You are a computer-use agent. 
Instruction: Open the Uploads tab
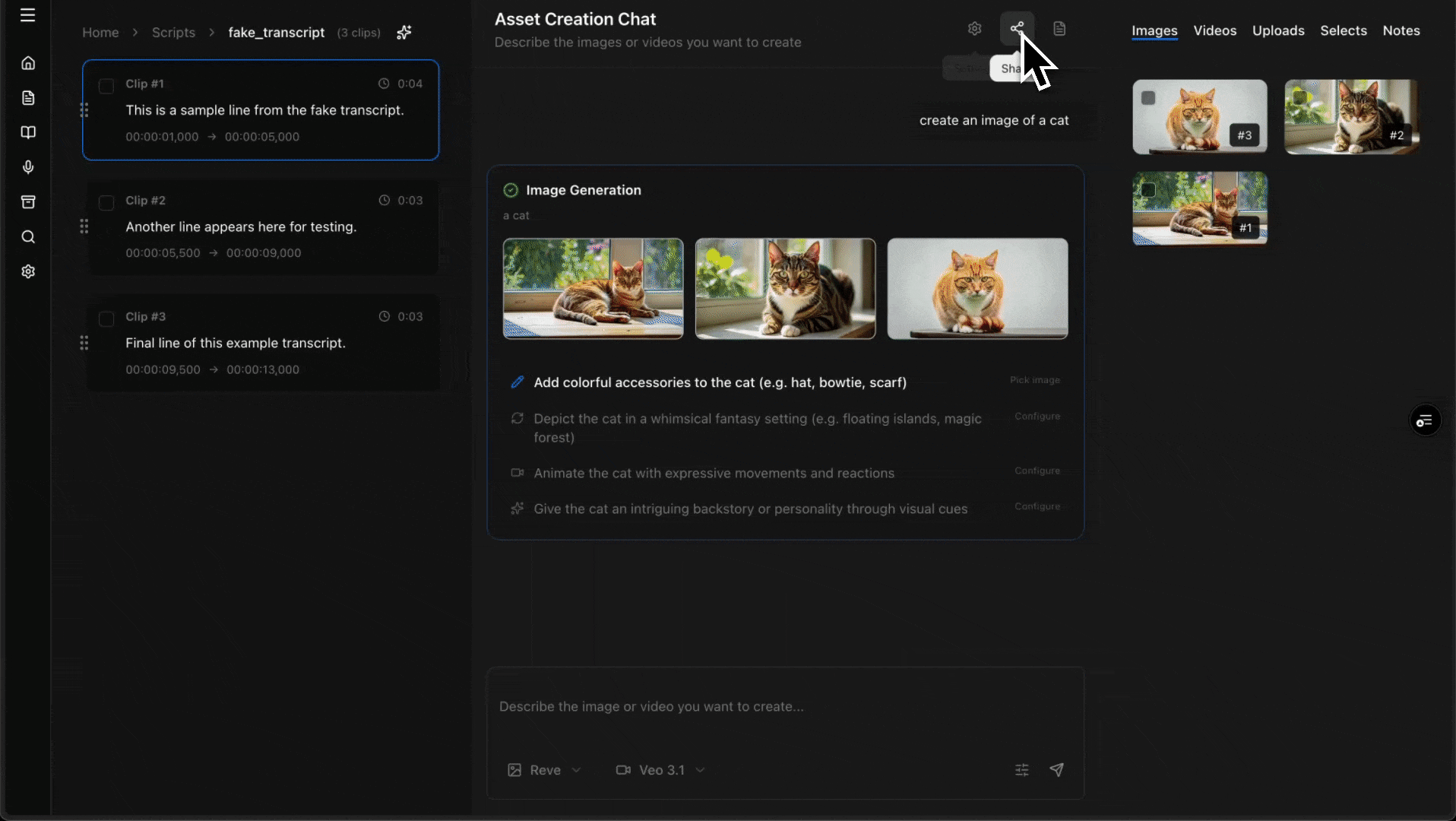(1277, 30)
